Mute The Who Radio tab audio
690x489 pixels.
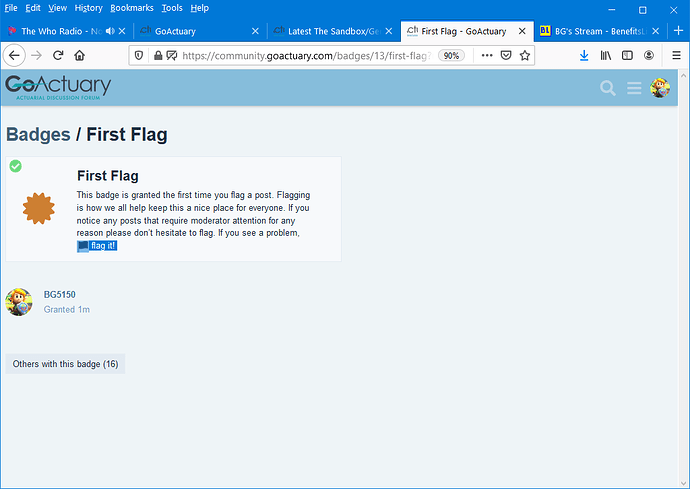pos(110,31)
